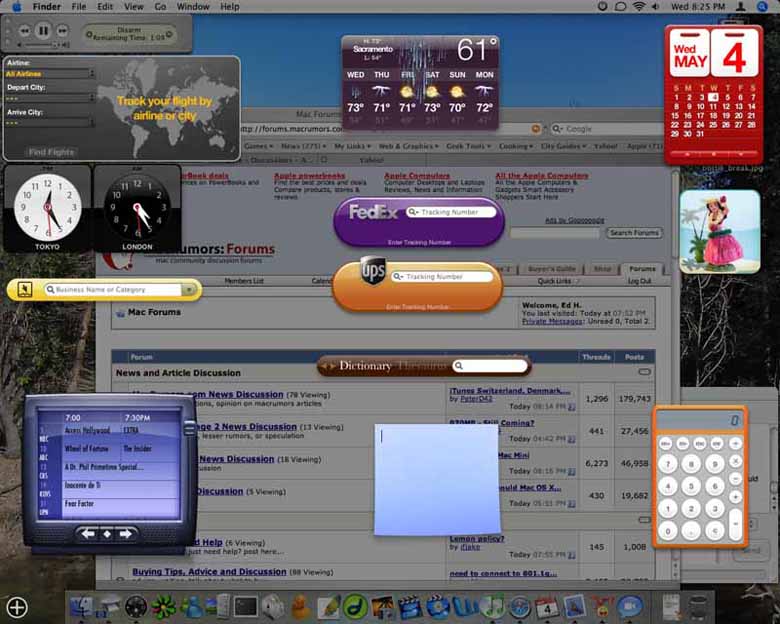This screenshot has height=624, width=780.
Task: Click center diamond button on TV guide widget
Action: tap(107, 534)
